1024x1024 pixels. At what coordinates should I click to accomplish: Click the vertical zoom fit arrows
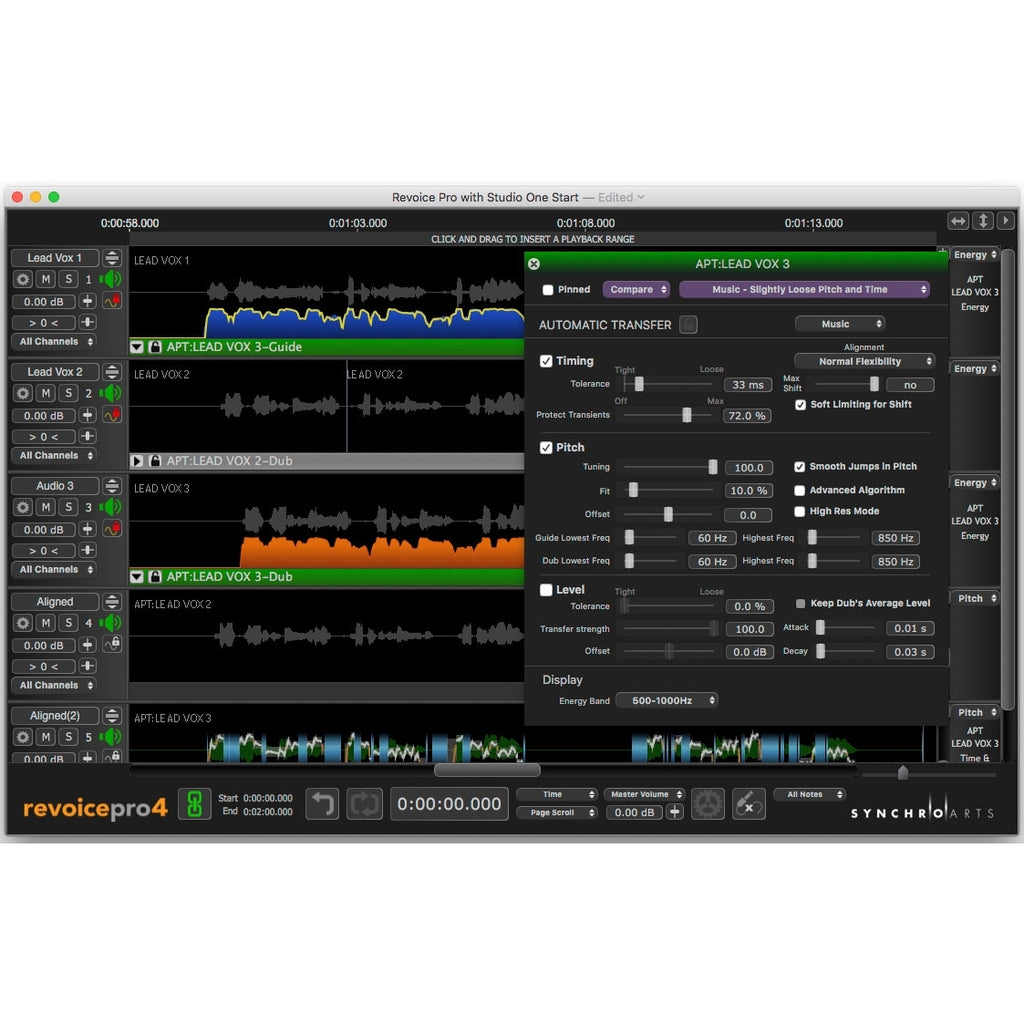pyautogui.click(x=983, y=221)
